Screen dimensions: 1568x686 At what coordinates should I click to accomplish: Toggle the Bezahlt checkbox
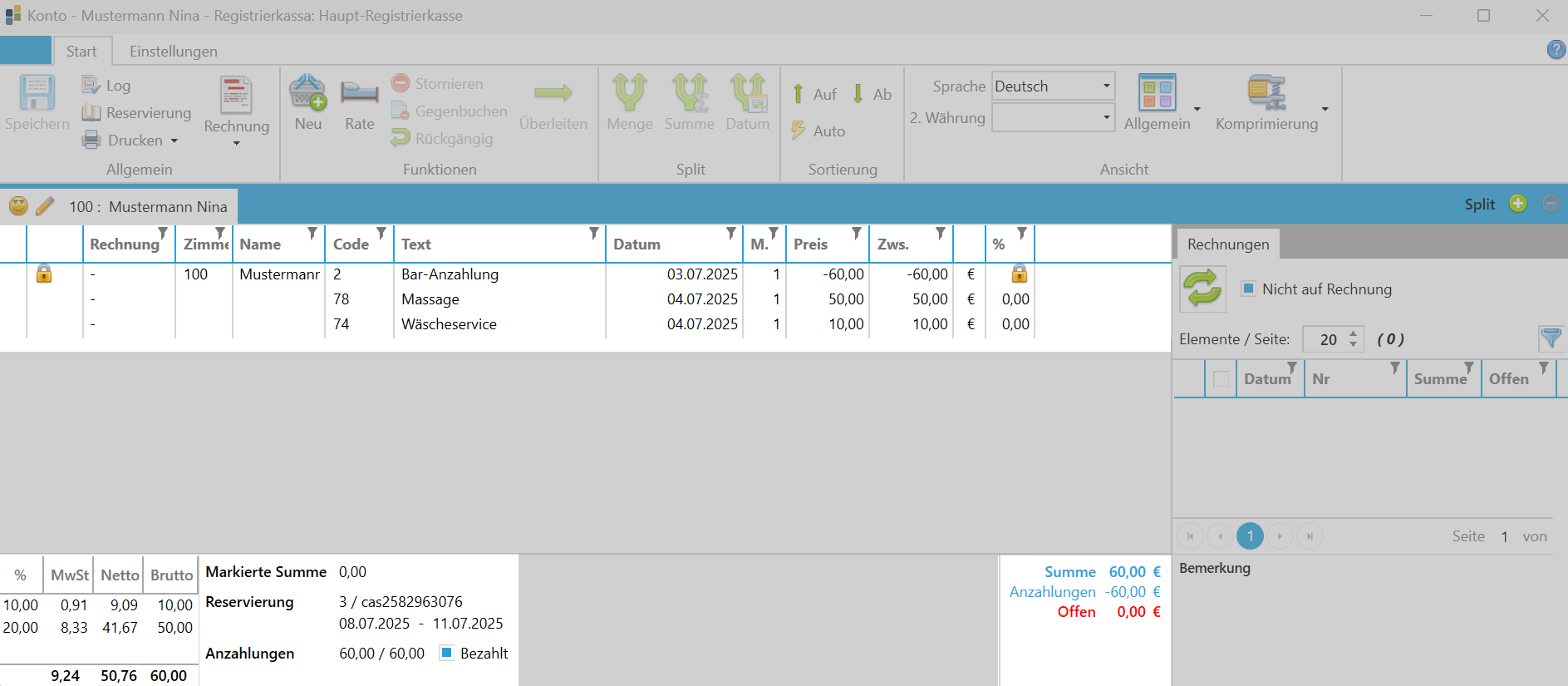(446, 653)
